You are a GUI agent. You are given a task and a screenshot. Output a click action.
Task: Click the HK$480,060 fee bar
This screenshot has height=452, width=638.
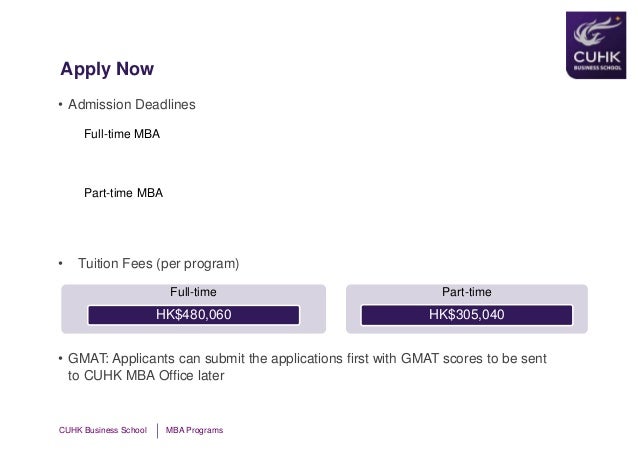click(194, 314)
